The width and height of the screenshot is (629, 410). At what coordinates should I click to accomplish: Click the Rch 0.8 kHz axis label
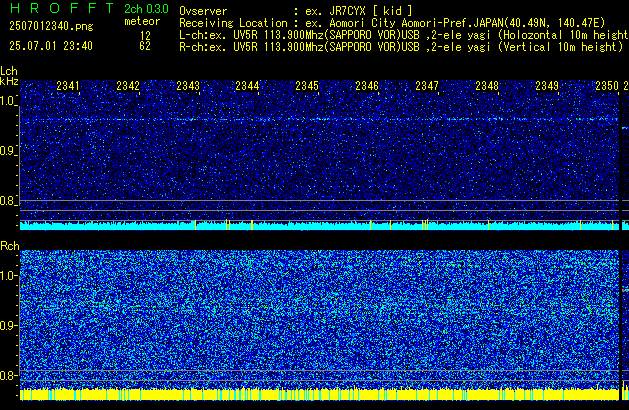click(x=8, y=375)
